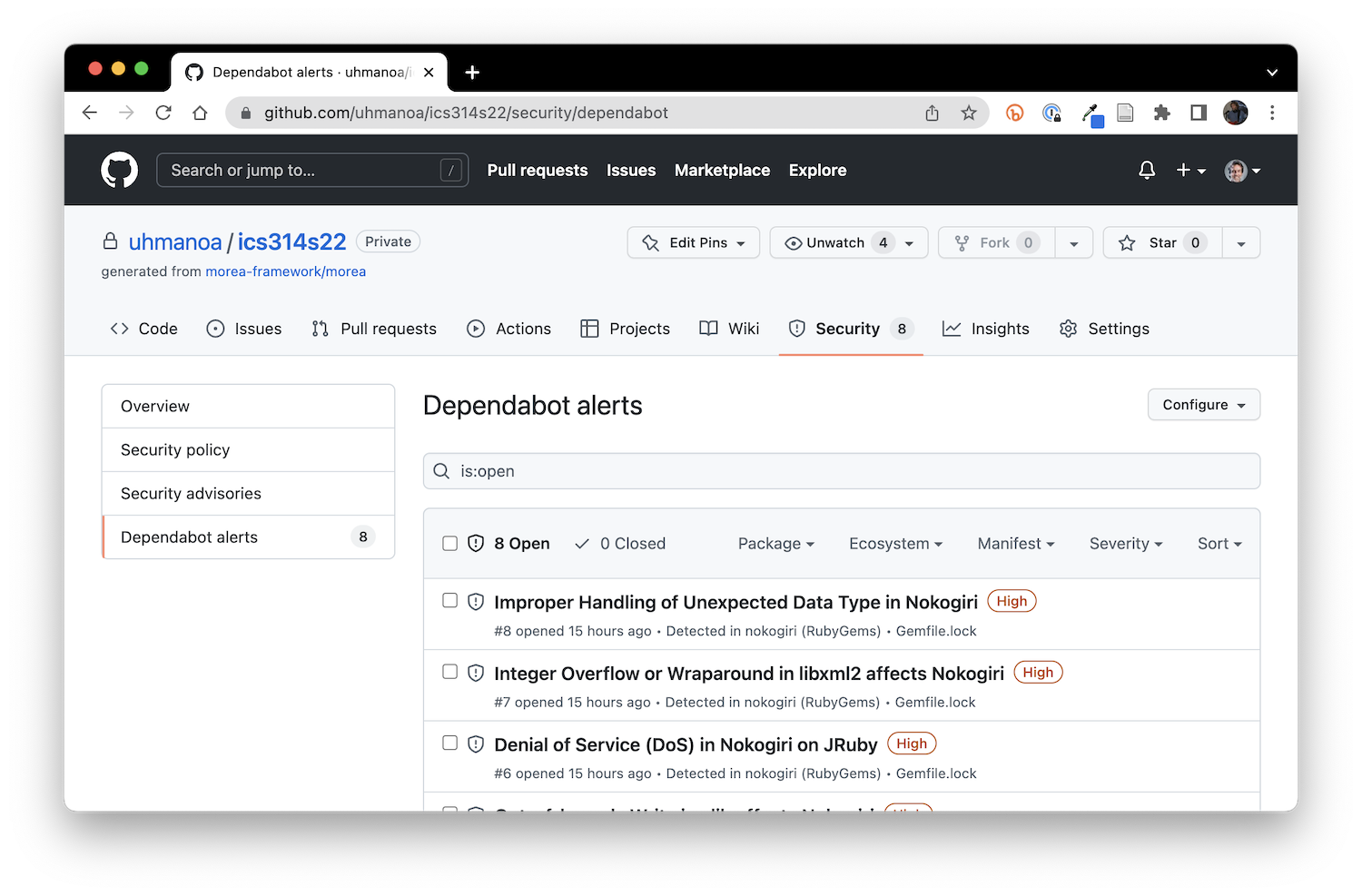Click the Fork button
This screenshot has width=1362, height=896.
pos(996,242)
